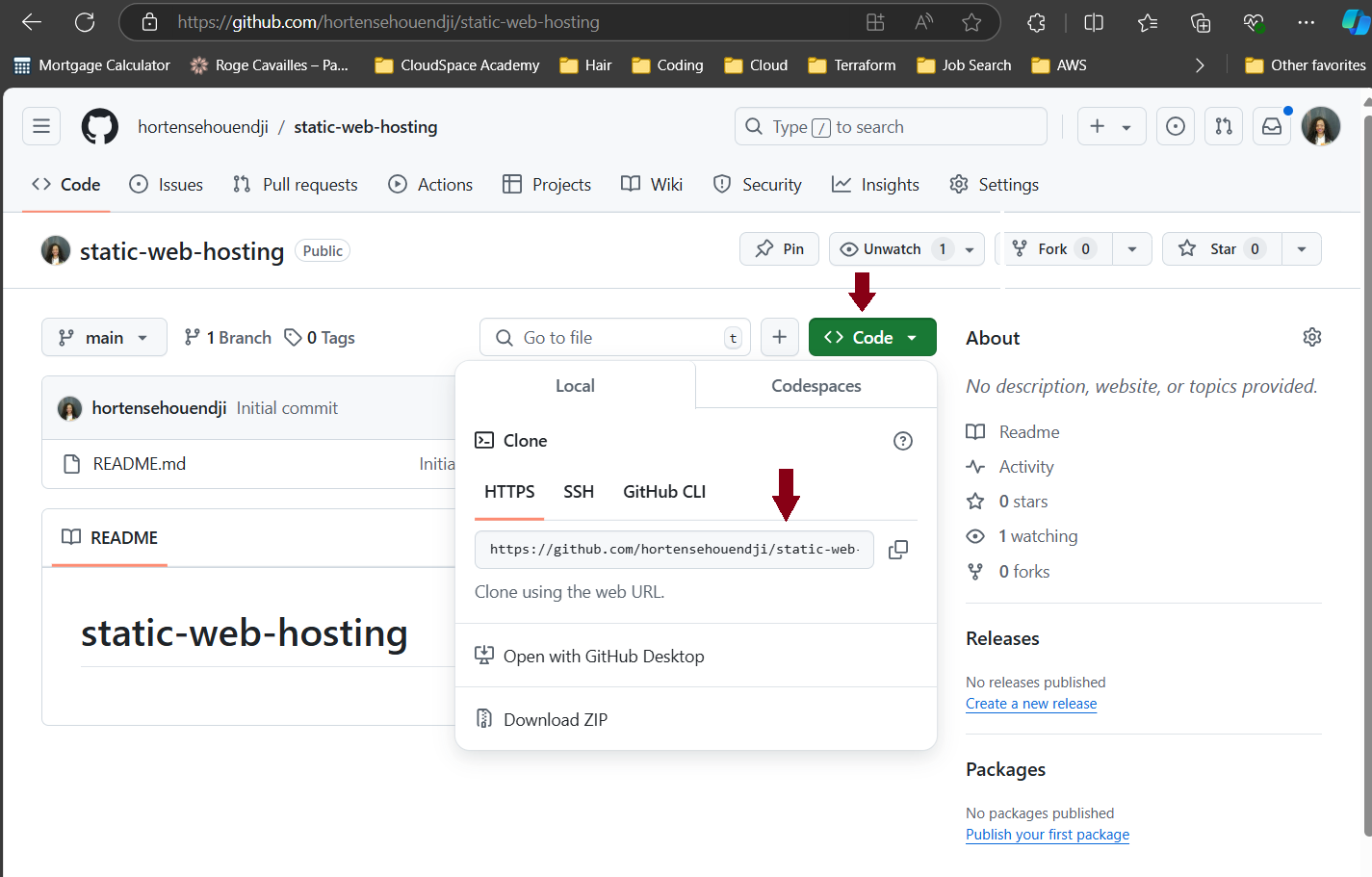The width and height of the screenshot is (1372, 877).
Task: Expand the Fork dropdown arrow
Action: click(1132, 249)
